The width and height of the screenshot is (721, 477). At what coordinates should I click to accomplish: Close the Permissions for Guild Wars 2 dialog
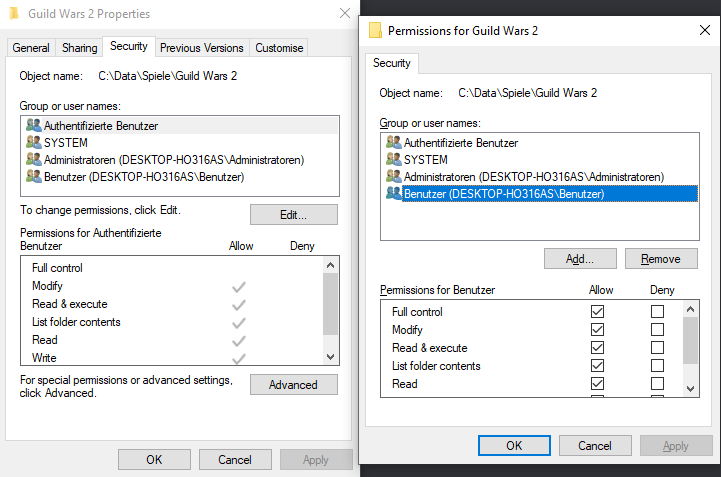pyautogui.click(x=704, y=30)
